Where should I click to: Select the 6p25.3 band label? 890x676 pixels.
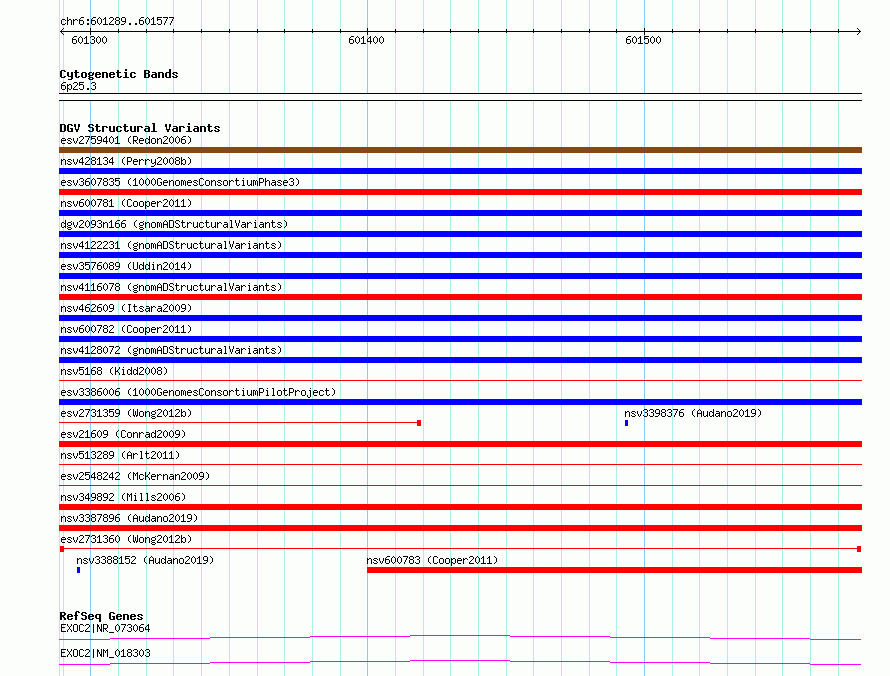coord(78,86)
